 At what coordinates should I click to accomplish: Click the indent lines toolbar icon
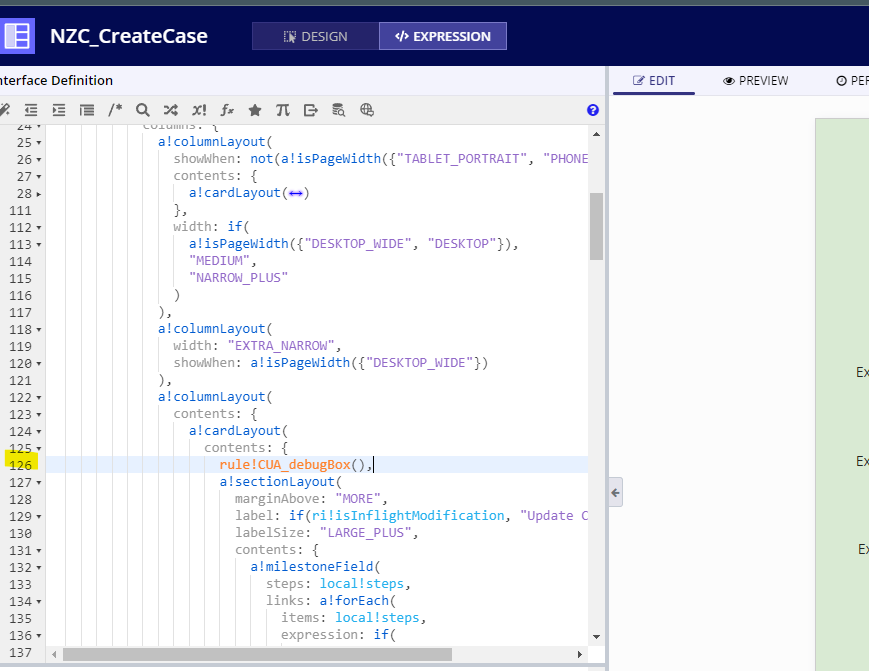coord(59,110)
